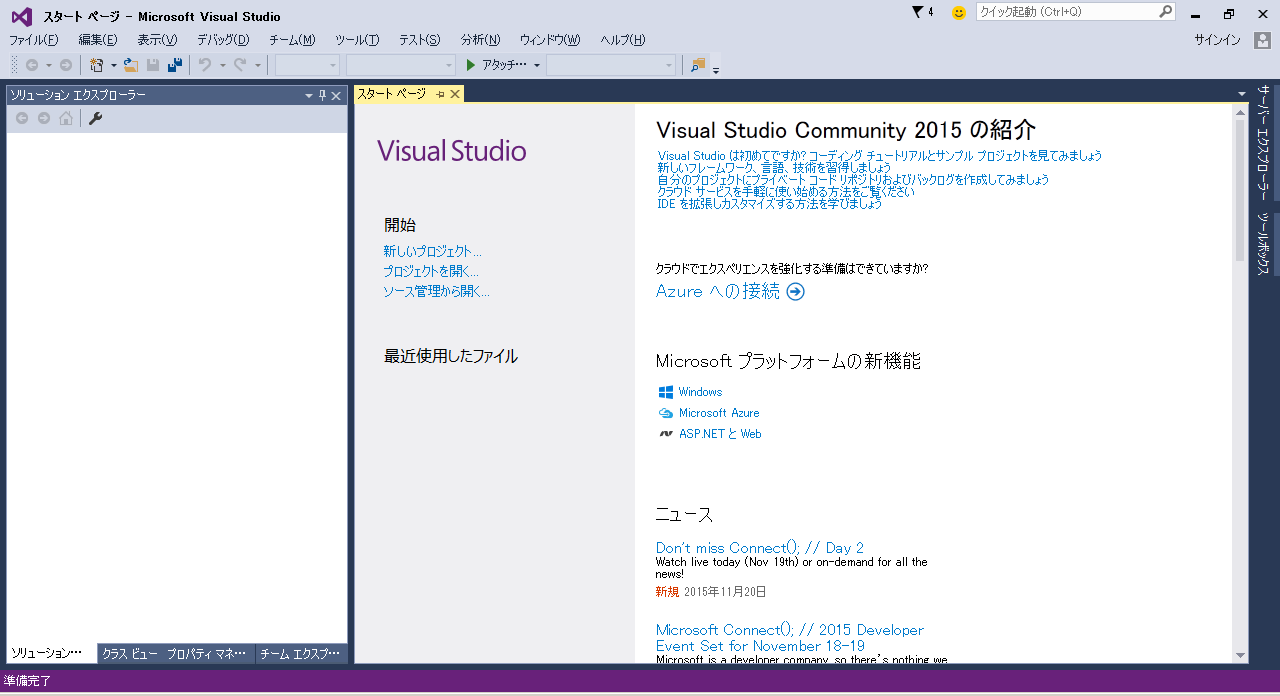Open the ヘルプ(H) menu
Screen dimensions: 1280x696
623,40
